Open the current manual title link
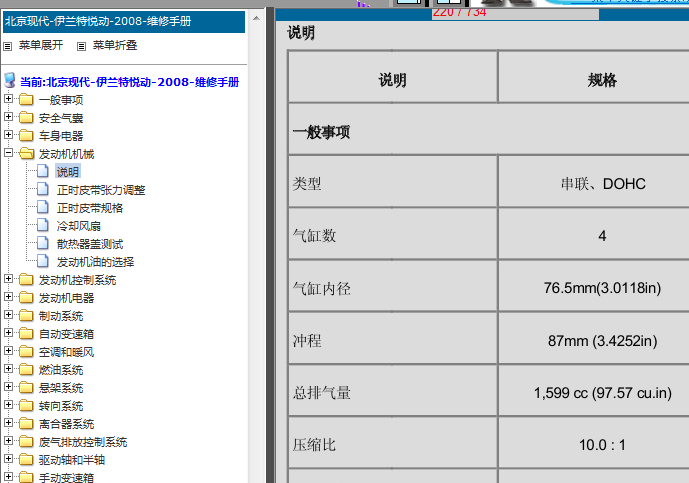689x483 pixels. tap(130, 82)
